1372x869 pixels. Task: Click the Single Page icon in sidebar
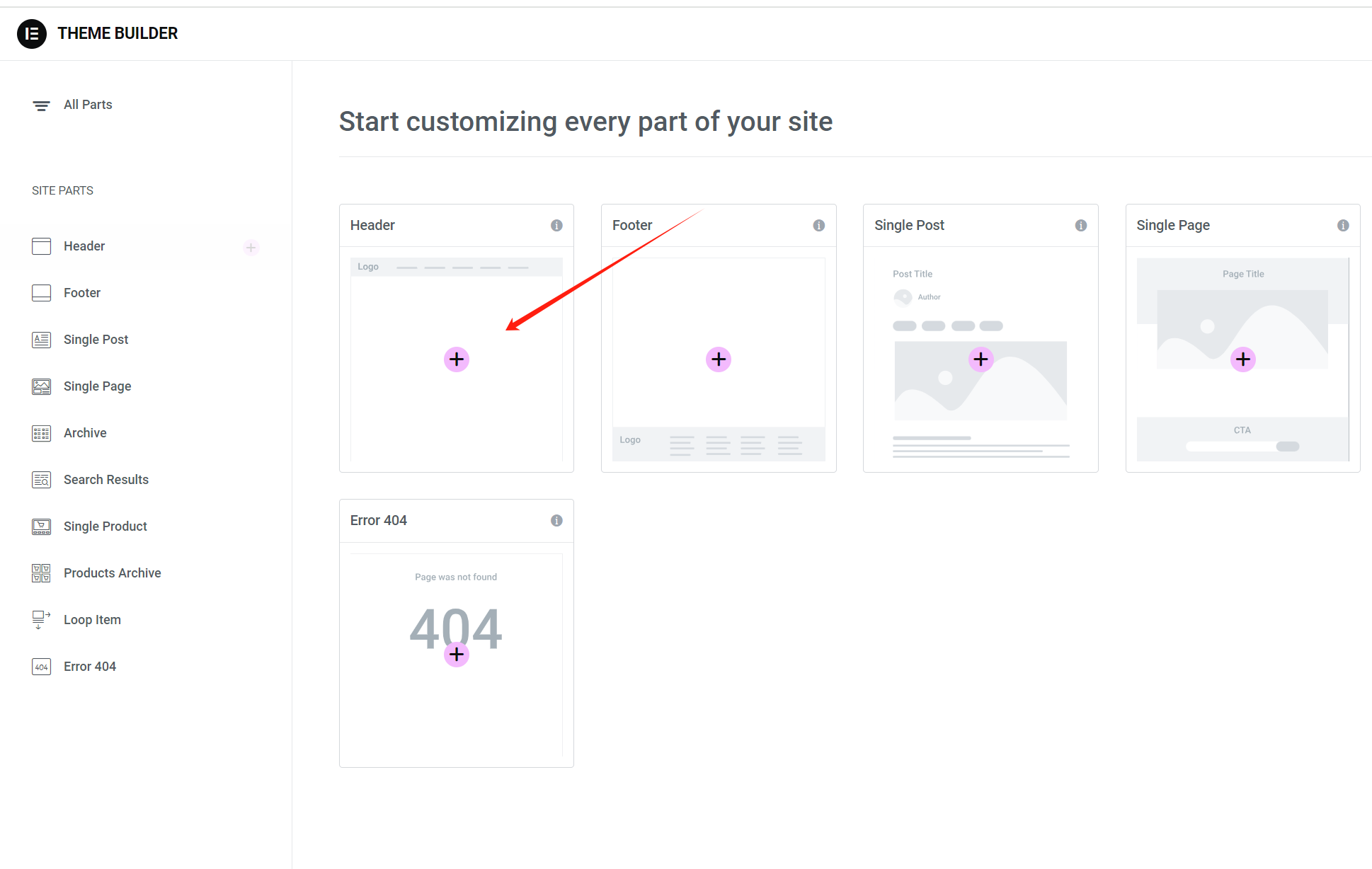point(41,386)
